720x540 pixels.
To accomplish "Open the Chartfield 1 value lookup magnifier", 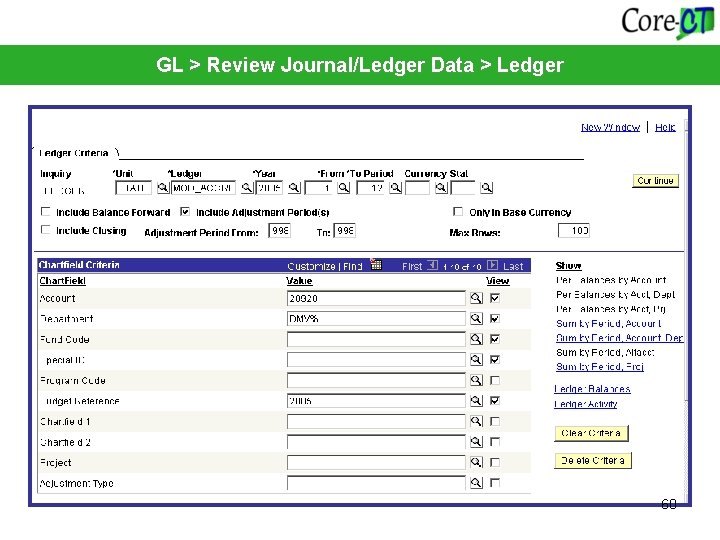I will tap(476, 421).
